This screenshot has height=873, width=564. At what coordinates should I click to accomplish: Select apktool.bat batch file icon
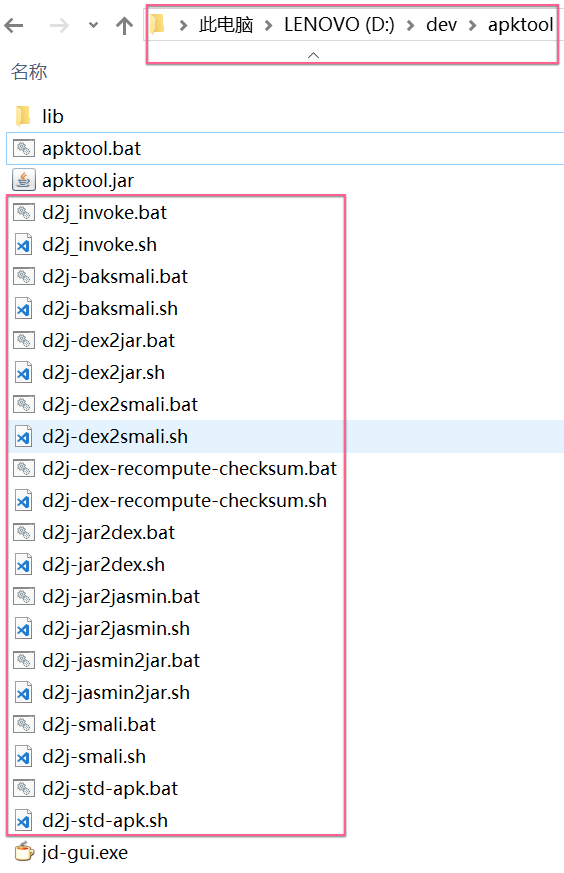click(23, 148)
